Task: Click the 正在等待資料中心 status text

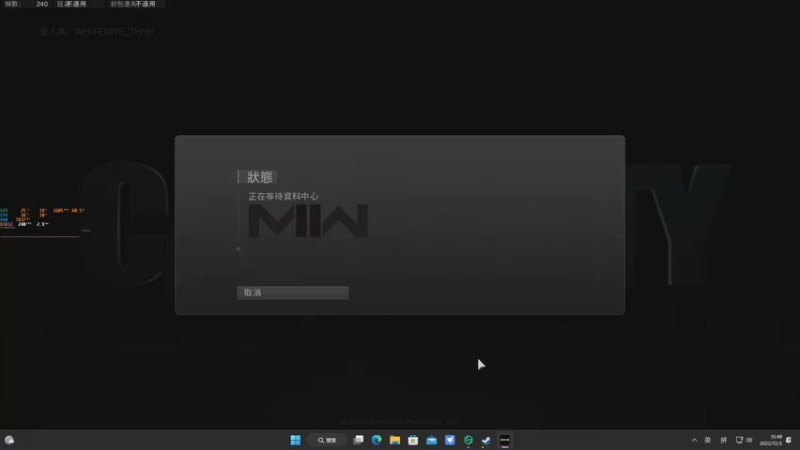Action: pyautogui.click(x=283, y=196)
